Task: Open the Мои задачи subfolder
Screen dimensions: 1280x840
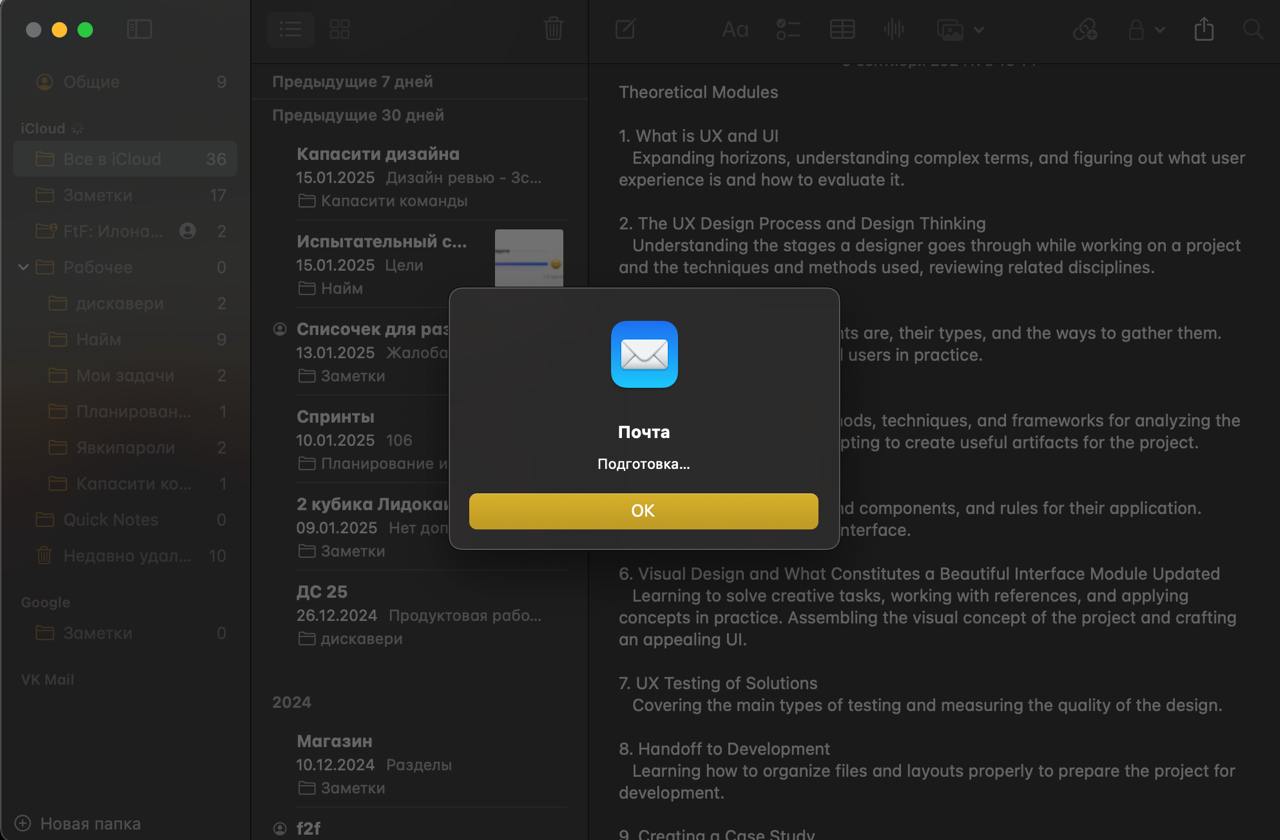Action: pyautogui.click(x=126, y=375)
